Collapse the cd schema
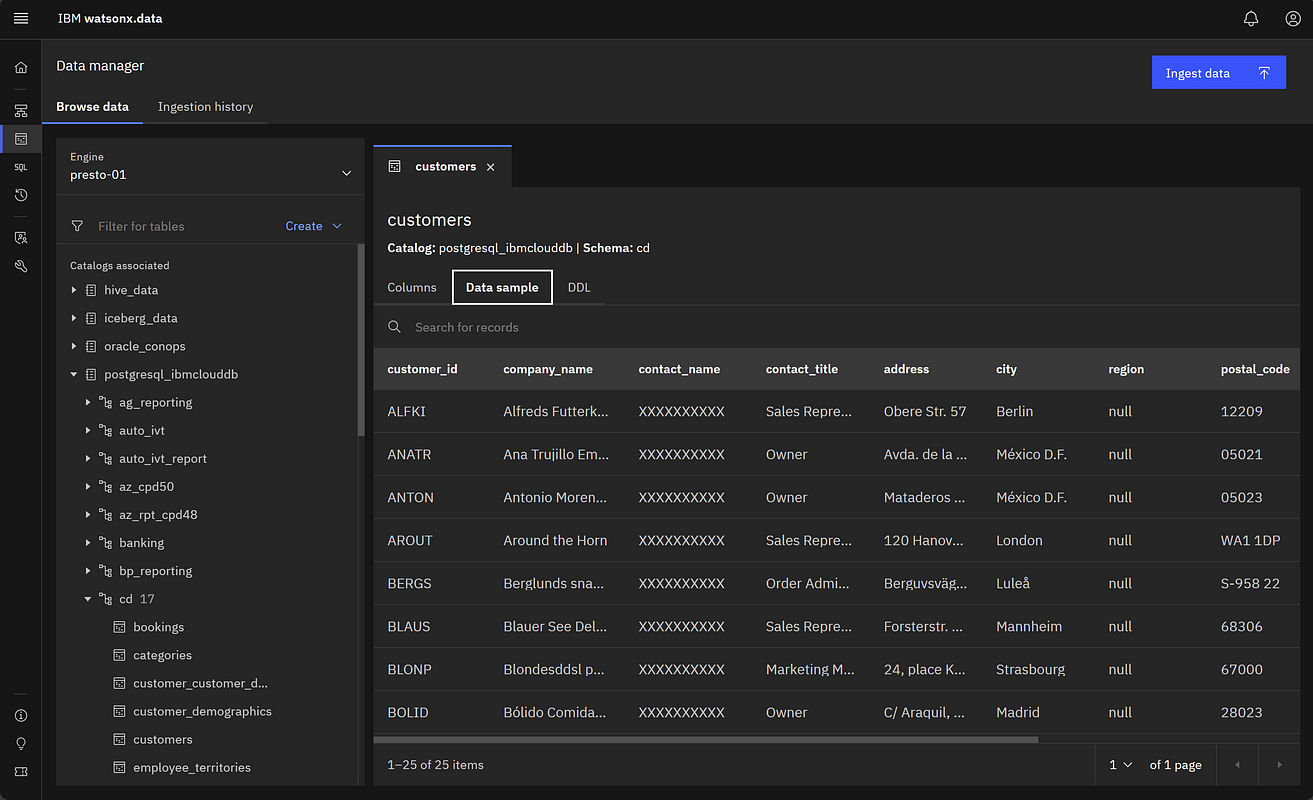1313x800 pixels. [88, 599]
